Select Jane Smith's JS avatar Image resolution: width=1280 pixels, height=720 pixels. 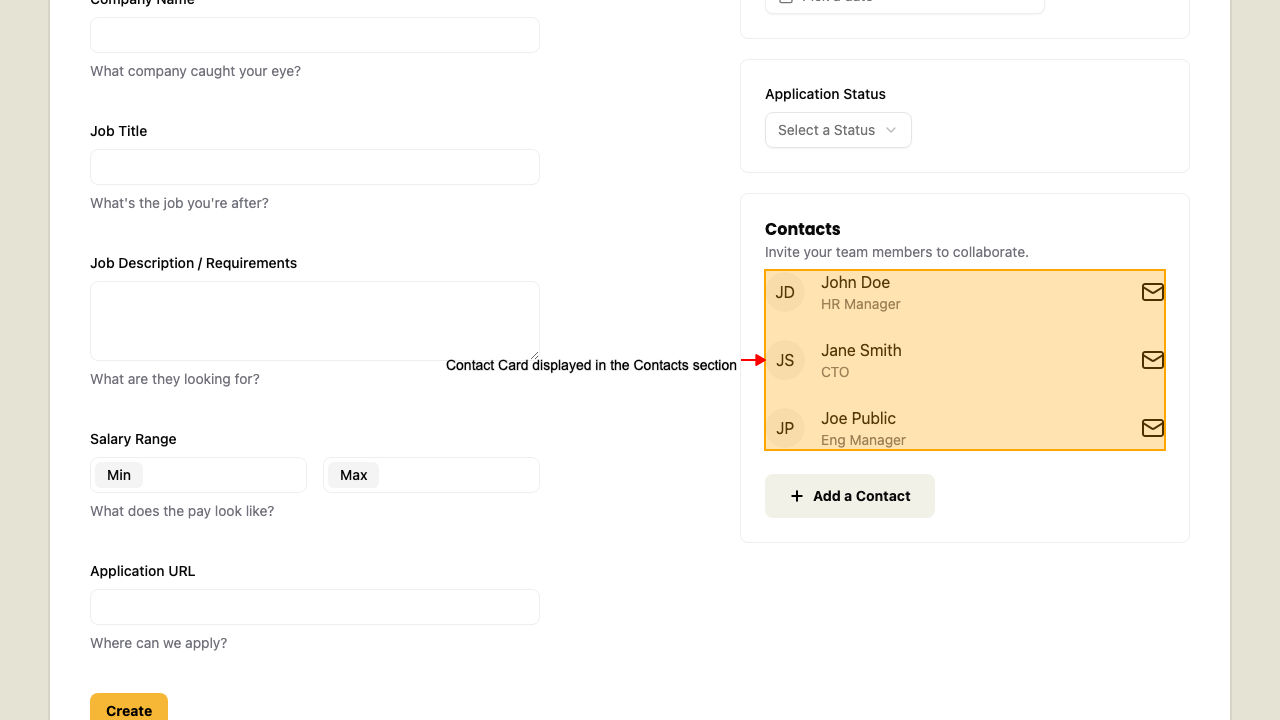[x=786, y=360]
